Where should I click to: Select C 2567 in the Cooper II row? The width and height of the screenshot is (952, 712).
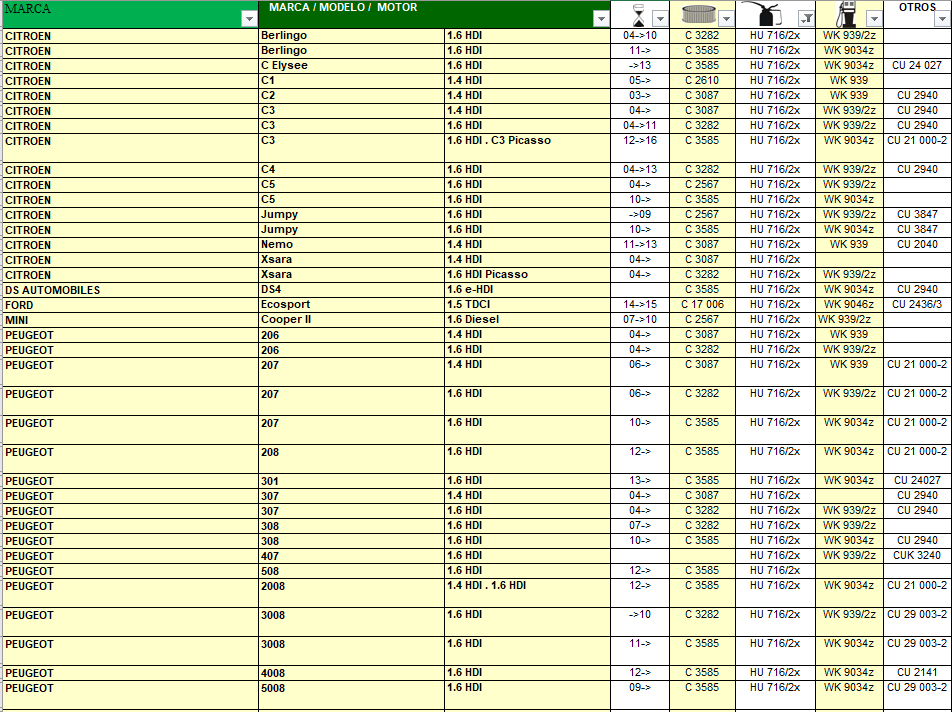(702, 320)
